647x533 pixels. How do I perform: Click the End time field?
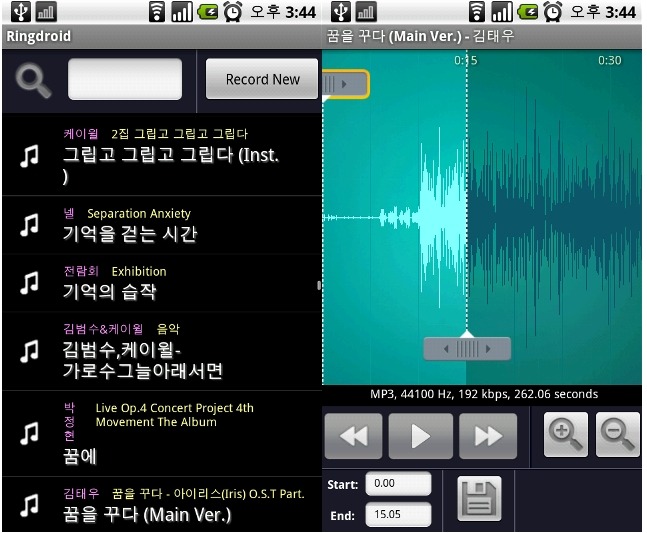coord(397,515)
